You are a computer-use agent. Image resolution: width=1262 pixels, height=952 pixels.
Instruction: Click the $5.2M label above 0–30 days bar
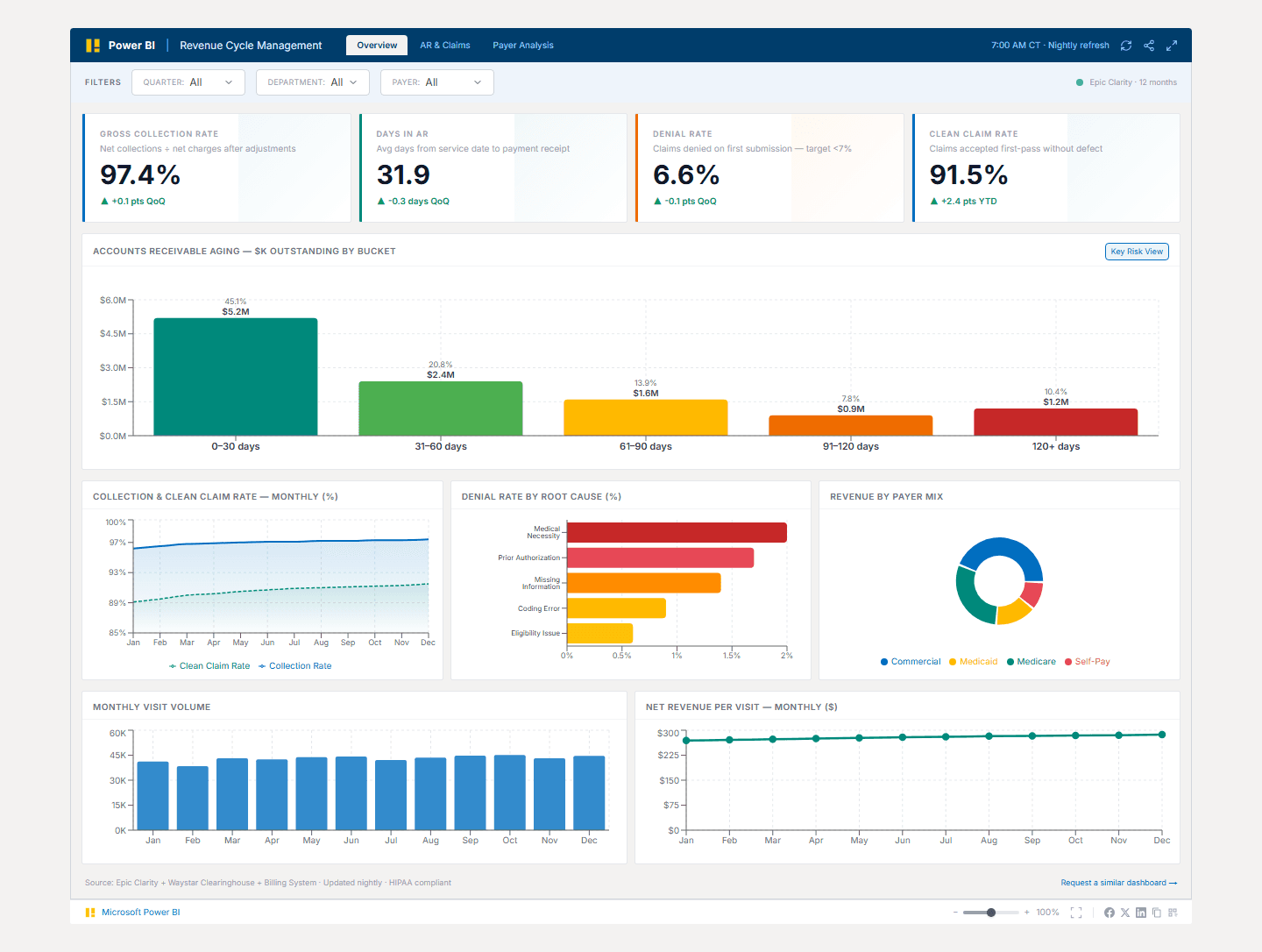[x=236, y=312]
